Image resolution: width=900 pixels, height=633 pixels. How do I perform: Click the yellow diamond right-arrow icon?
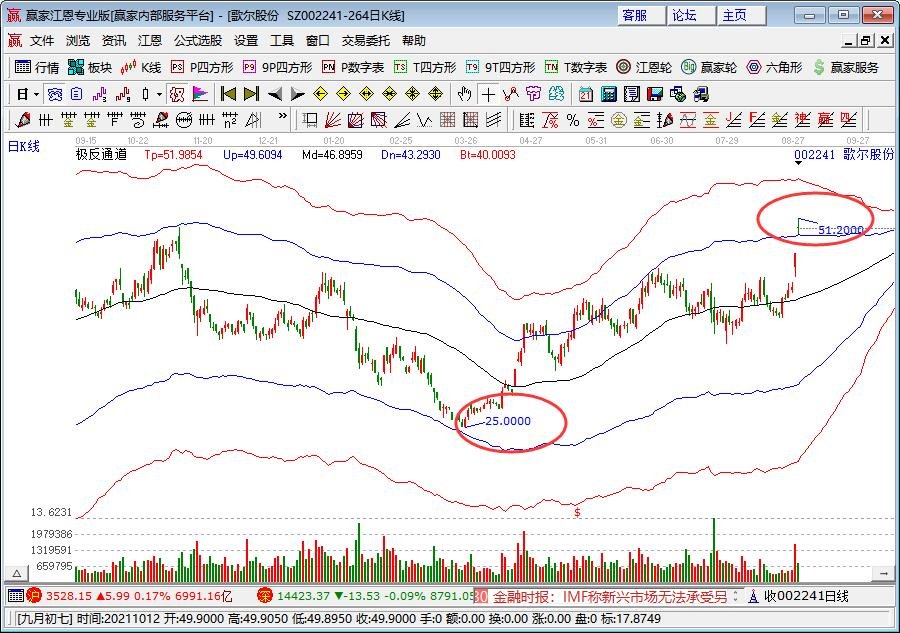point(343,94)
